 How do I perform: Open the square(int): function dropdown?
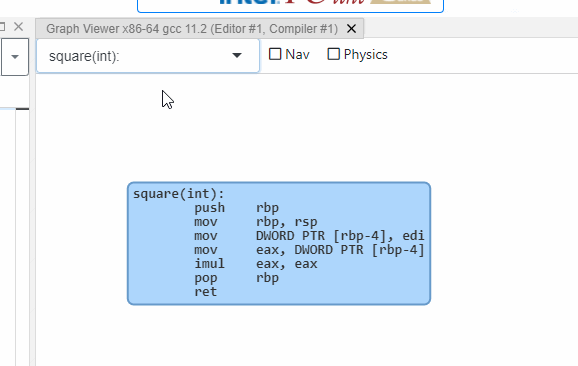[148, 56]
